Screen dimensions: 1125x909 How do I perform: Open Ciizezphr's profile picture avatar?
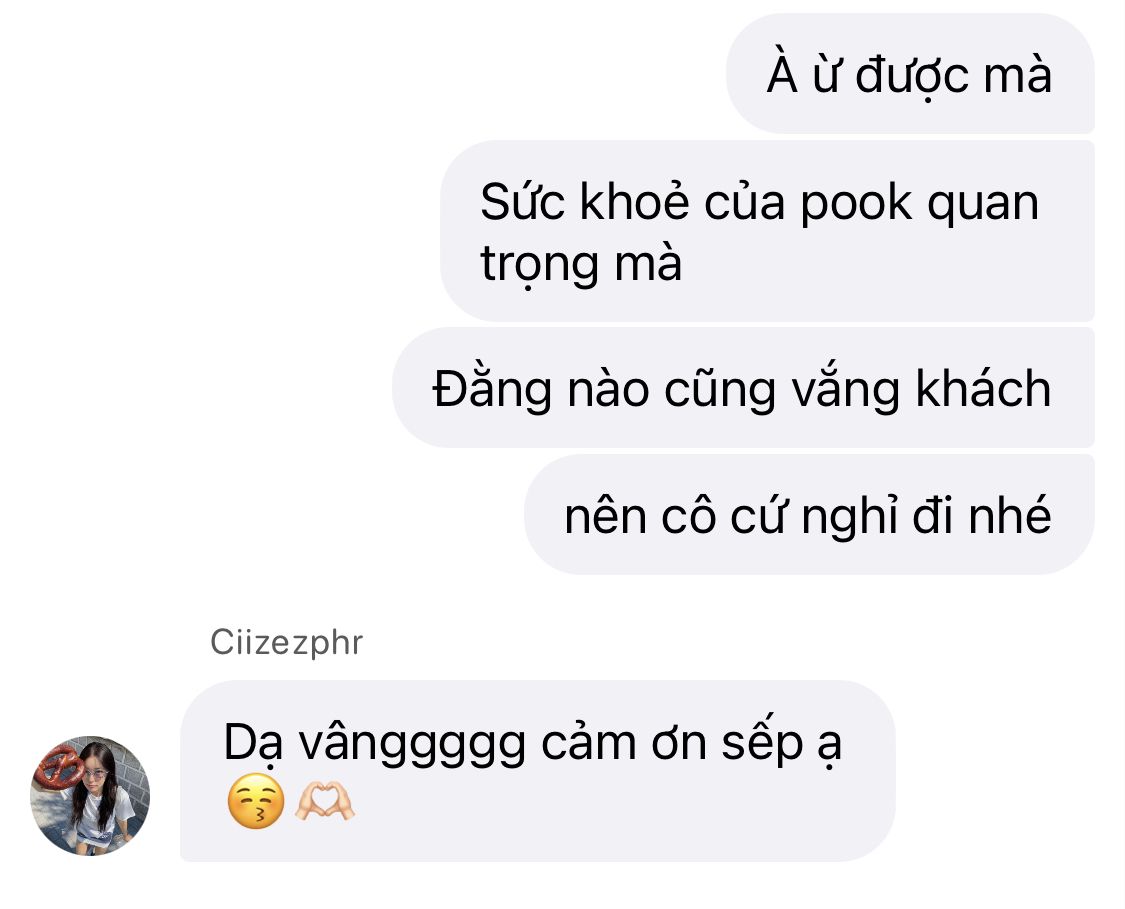pos(90,795)
